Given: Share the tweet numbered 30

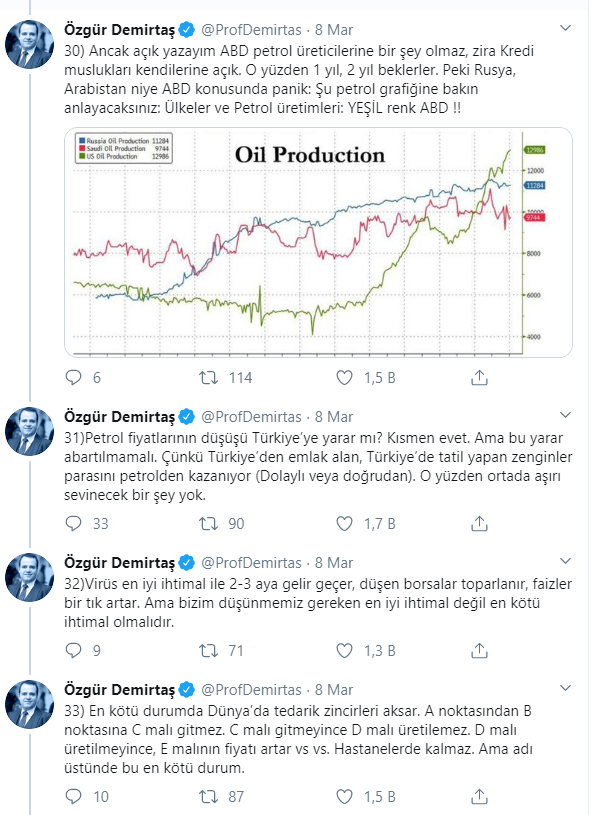Looking at the screenshot, I should (x=479, y=377).
